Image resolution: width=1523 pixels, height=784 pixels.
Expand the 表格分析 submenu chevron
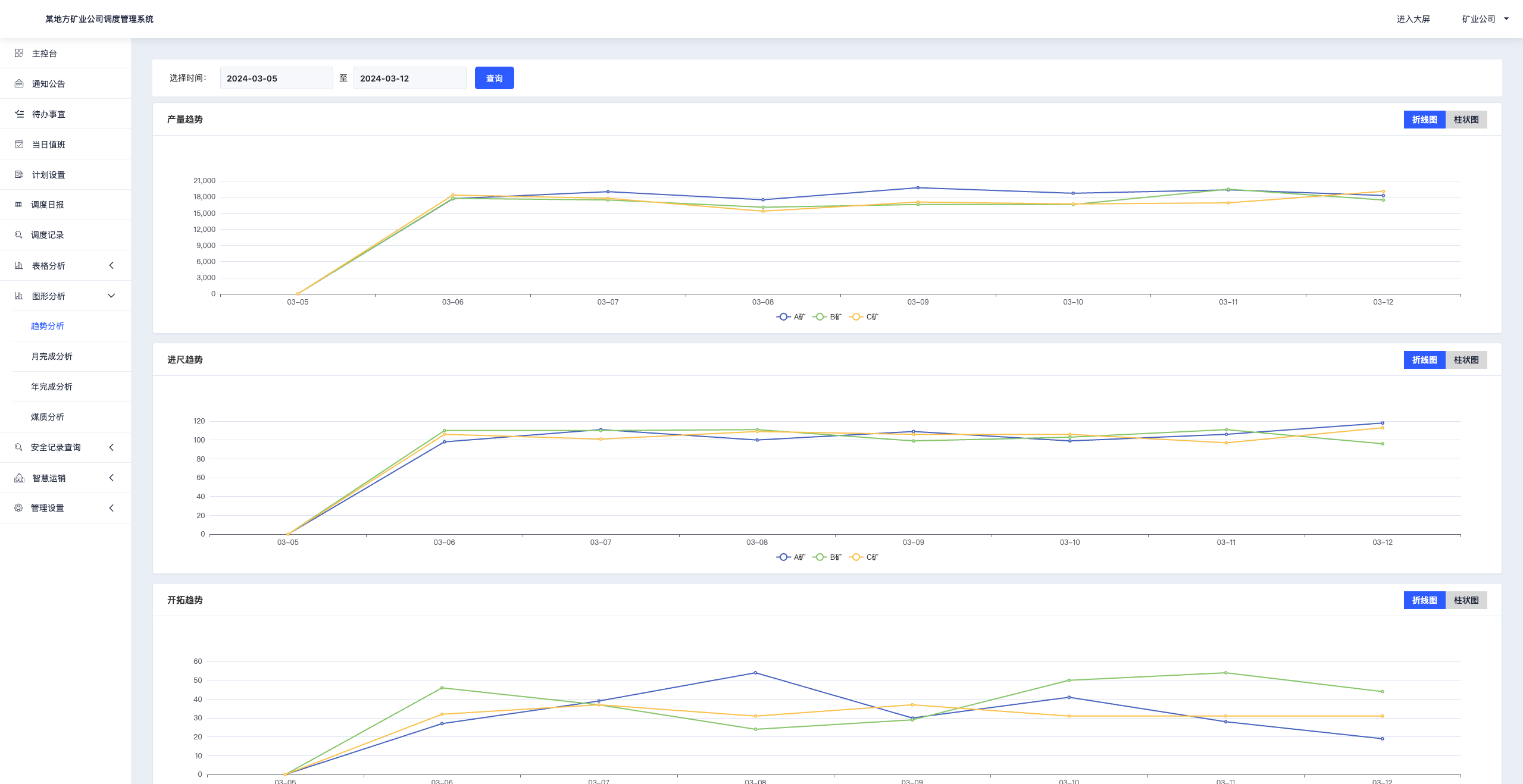pos(111,266)
